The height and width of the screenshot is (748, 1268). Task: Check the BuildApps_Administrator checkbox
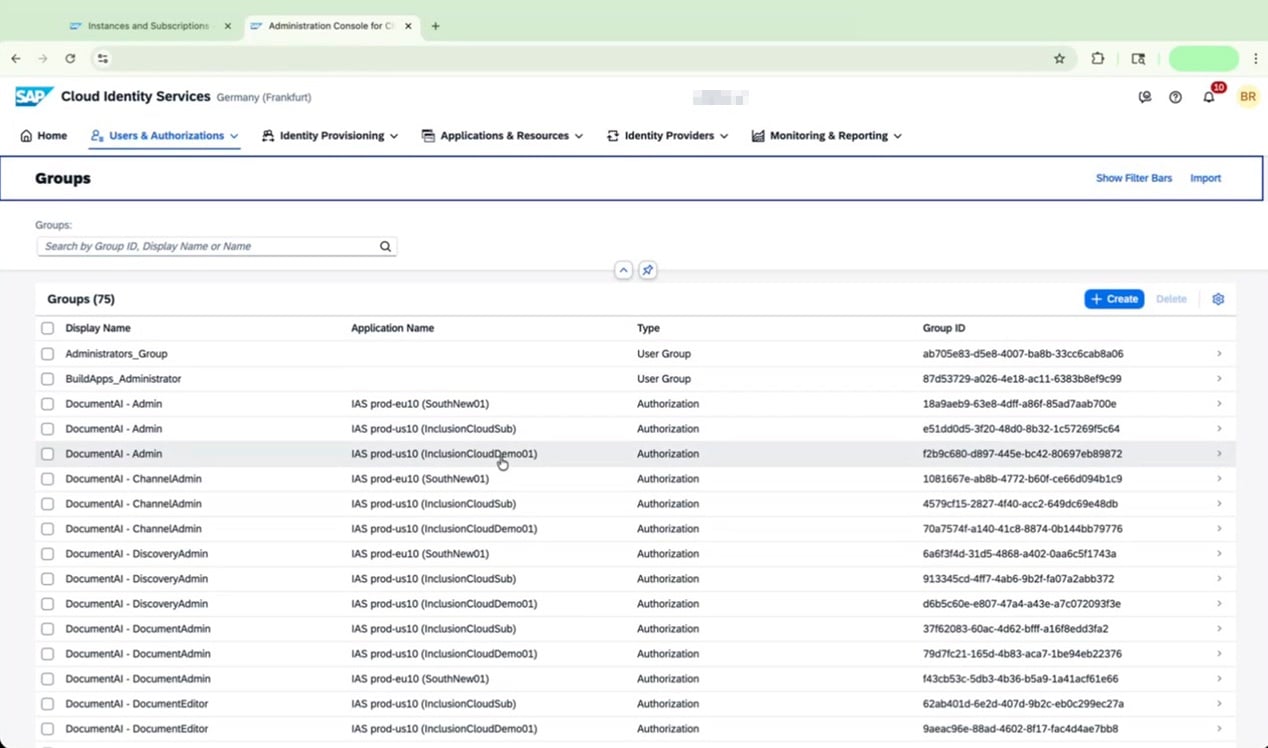(47, 379)
